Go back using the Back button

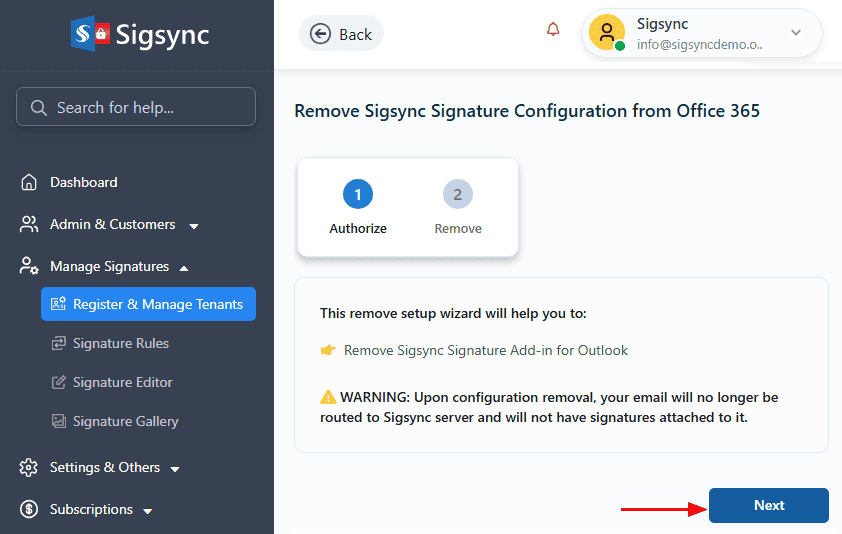pos(341,34)
